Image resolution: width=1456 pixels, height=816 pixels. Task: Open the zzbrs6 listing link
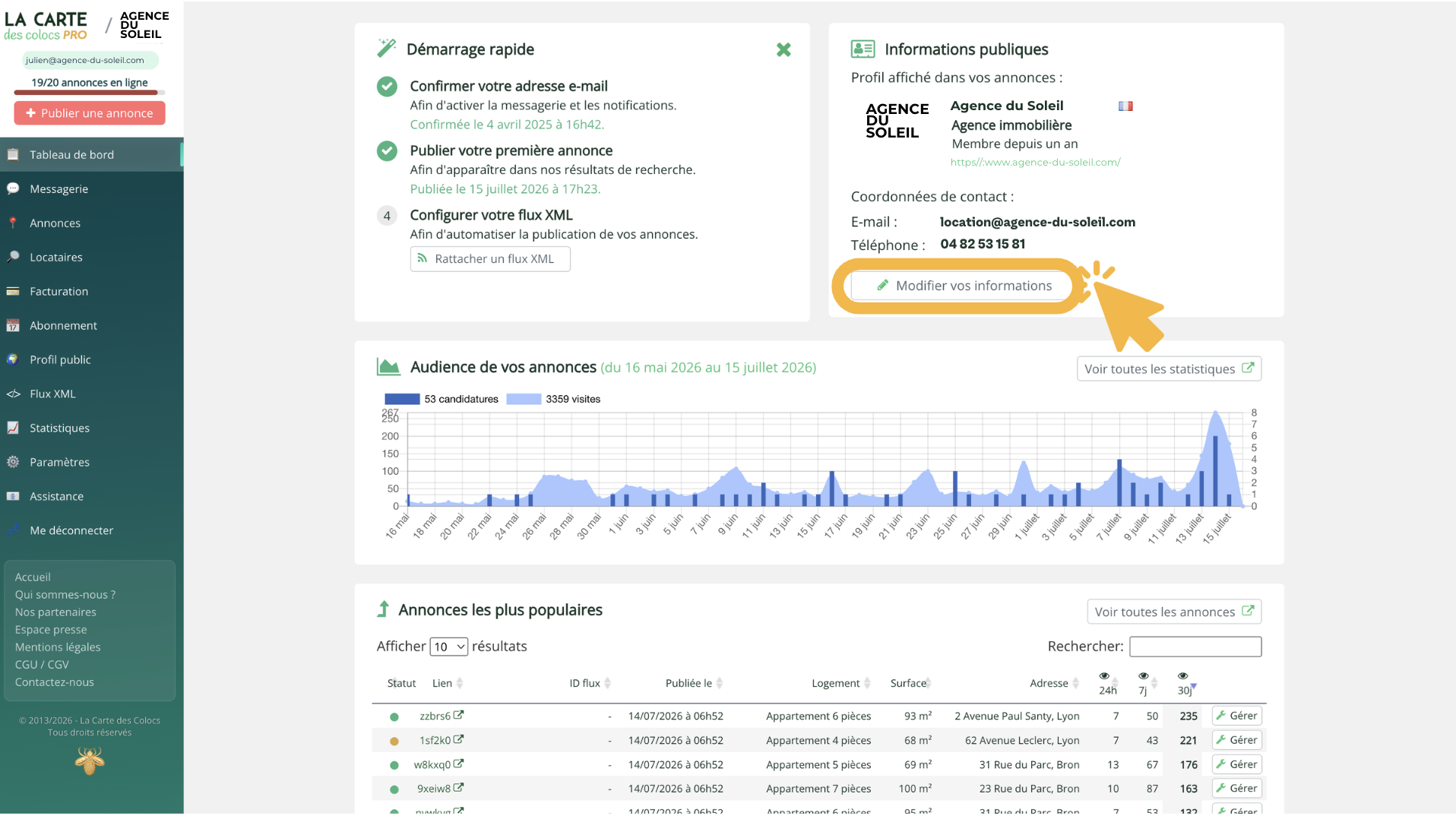coord(435,716)
